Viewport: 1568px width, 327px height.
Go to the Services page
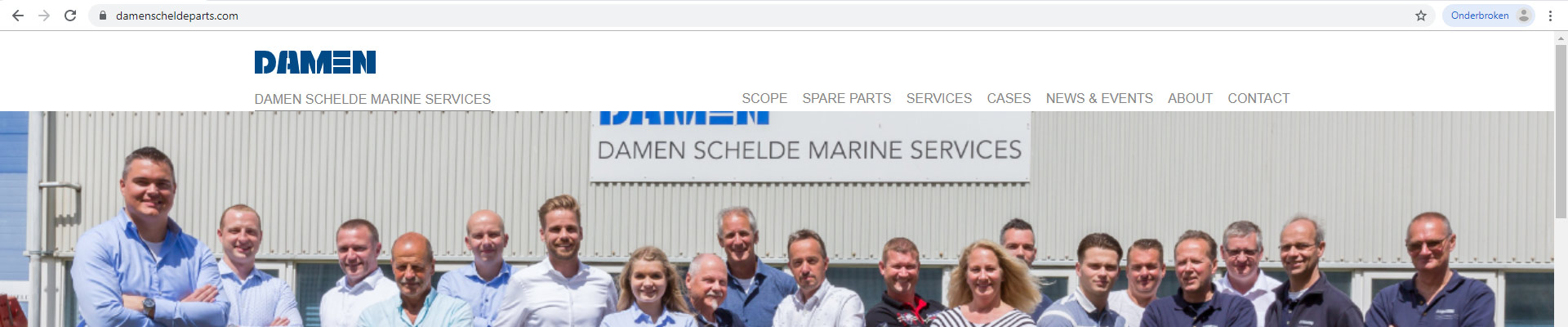coord(939,98)
